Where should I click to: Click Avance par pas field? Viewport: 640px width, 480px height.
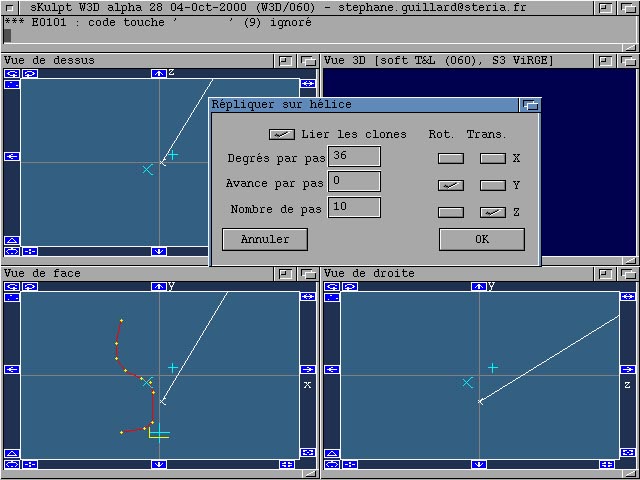(x=354, y=182)
